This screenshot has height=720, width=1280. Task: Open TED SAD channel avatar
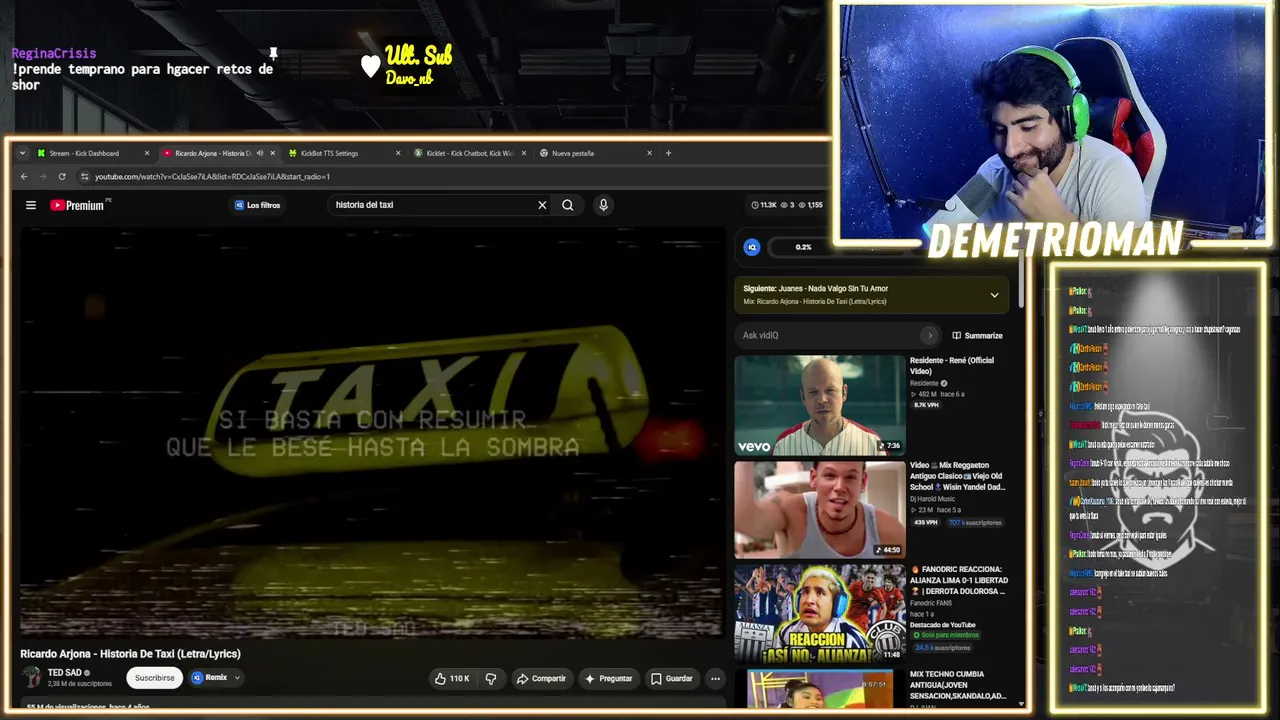31,677
